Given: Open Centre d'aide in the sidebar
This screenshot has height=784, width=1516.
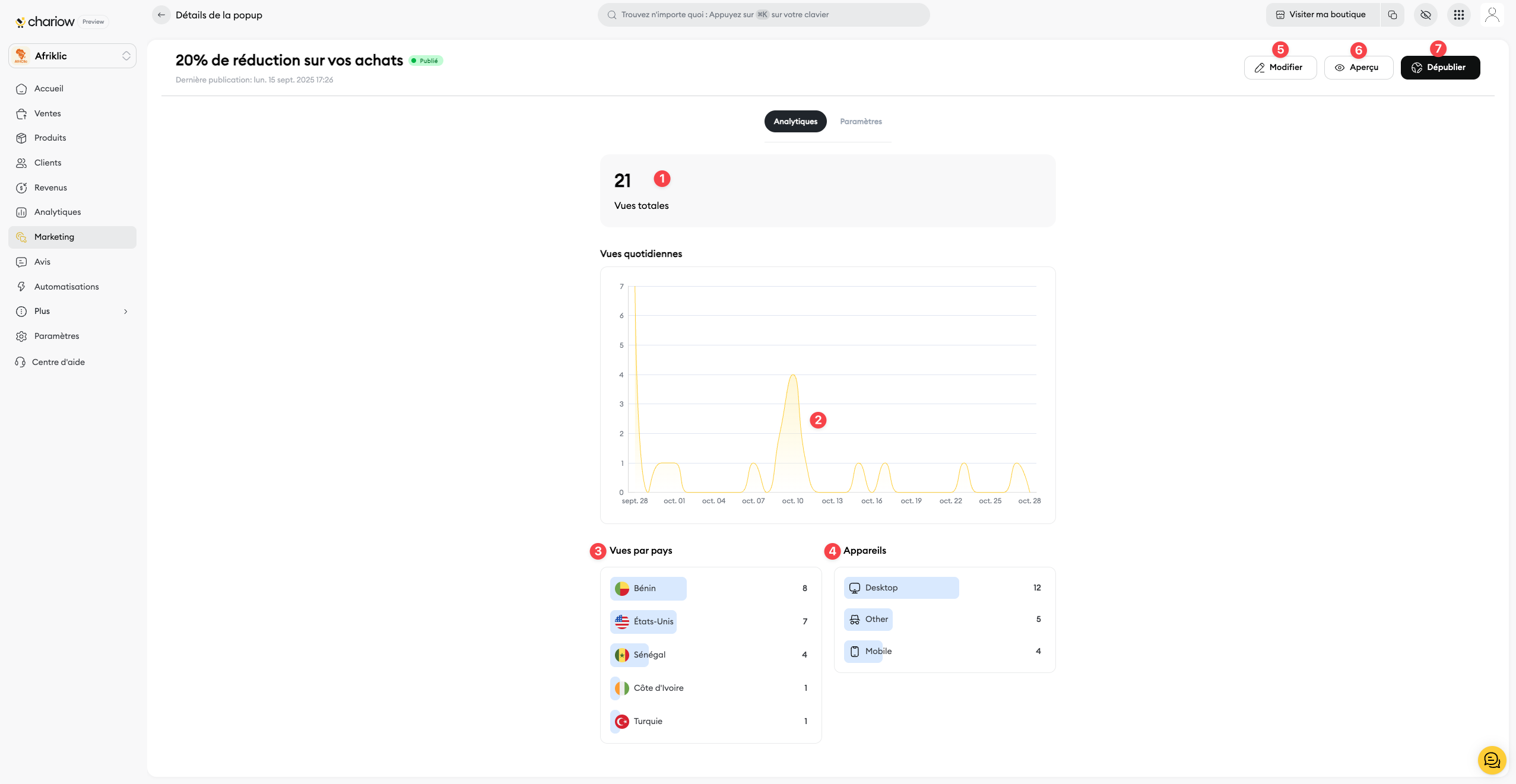Looking at the screenshot, I should (x=58, y=362).
